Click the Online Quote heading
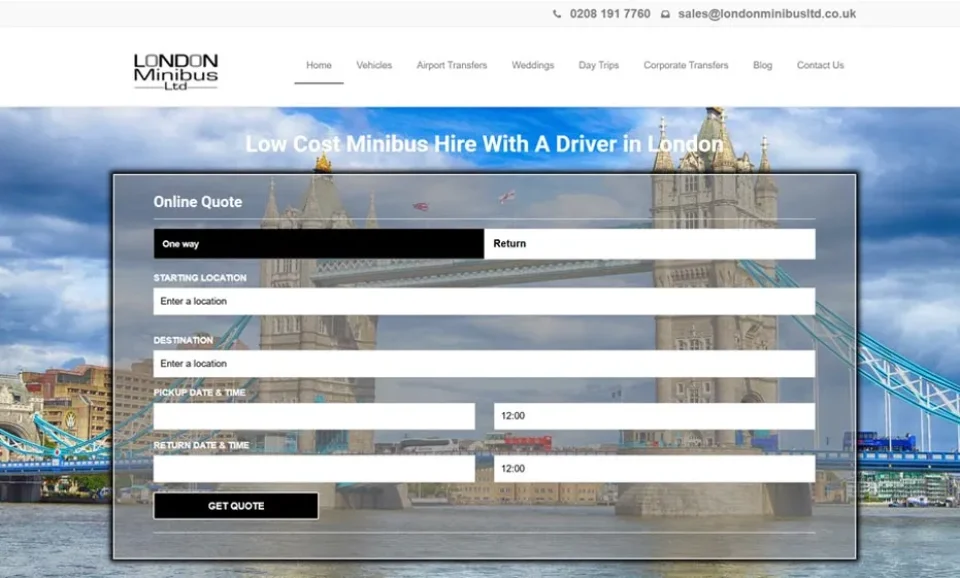The height and width of the screenshot is (578, 960). click(198, 202)
